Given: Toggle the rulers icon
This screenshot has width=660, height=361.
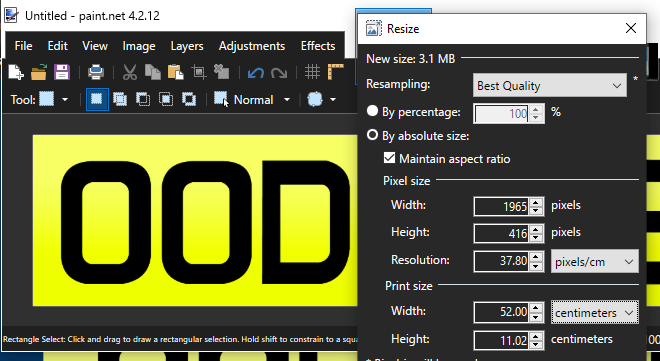Looking at the screenshot, I should (x=335, y=72).
